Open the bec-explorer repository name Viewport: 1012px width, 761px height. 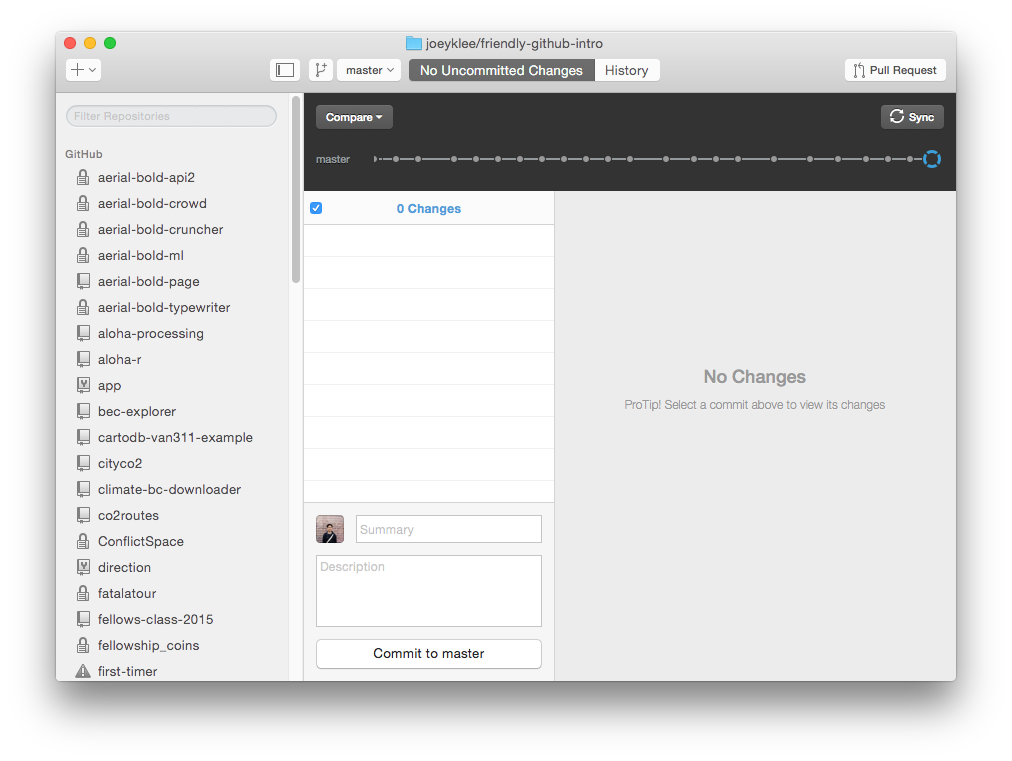tap(137, 411)
